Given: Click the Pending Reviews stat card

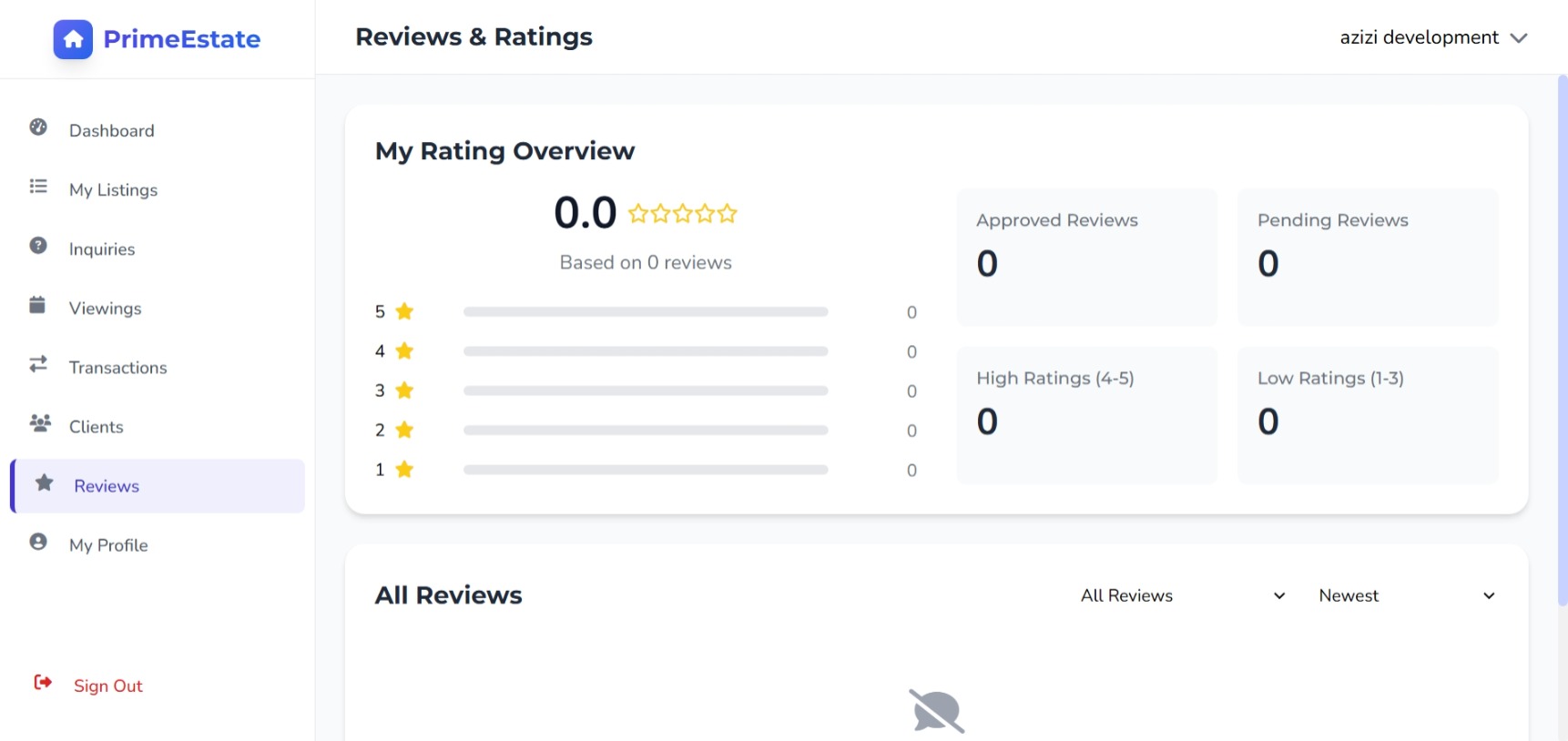Looking at the screenshot, I should pyautogui.click(x=1367, y=257).
